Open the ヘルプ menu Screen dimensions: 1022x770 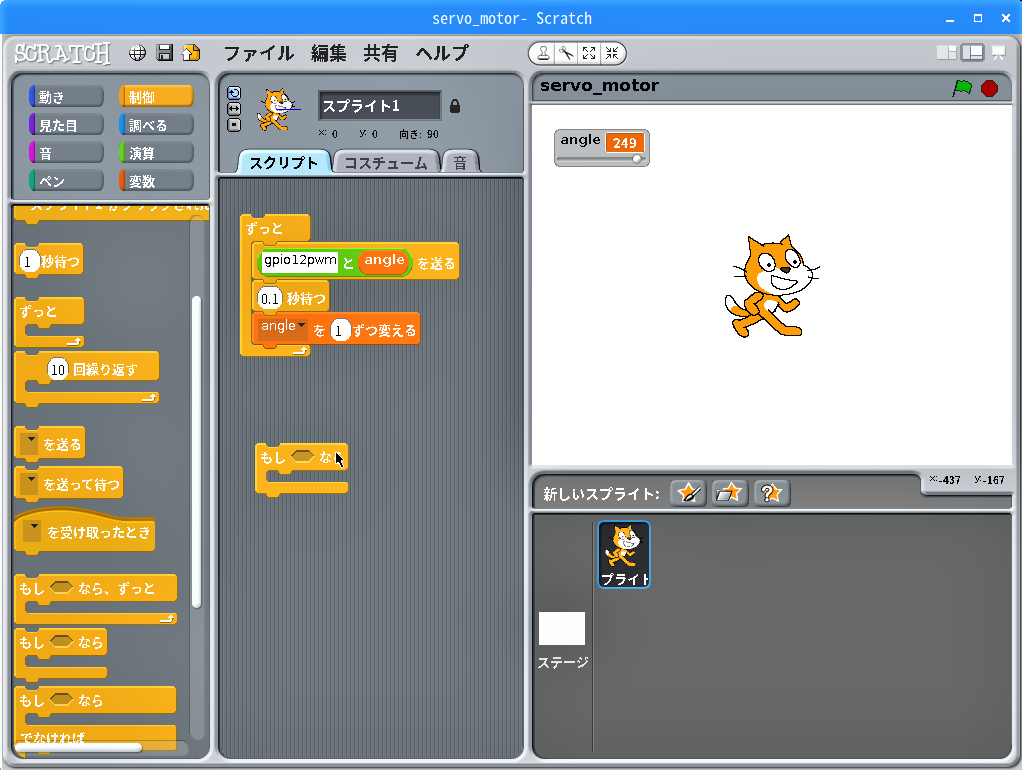click(442, 53)
